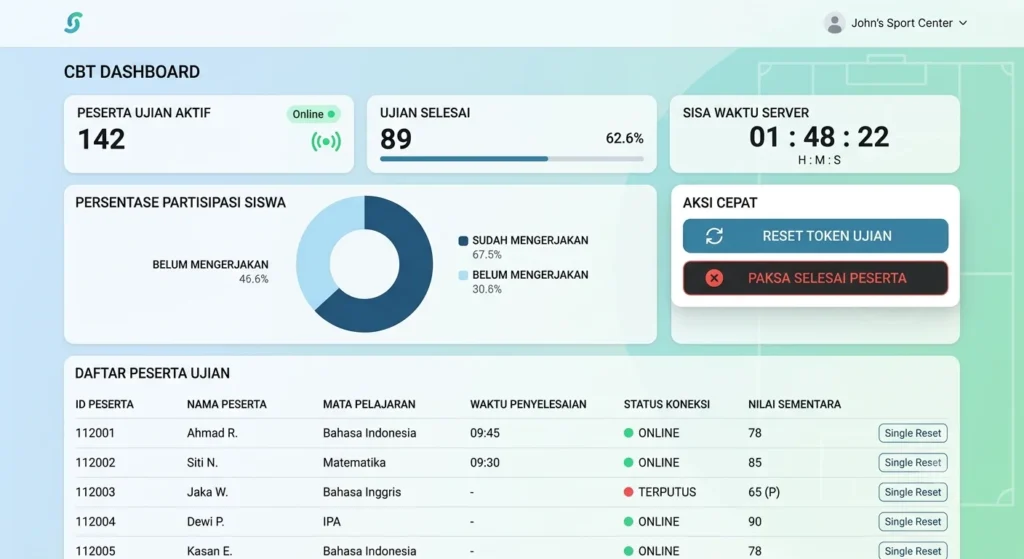Image resolution: width=1024 pixels, height=559 pixels.
Task: Click the IPA subject cell
Action: 332,521
